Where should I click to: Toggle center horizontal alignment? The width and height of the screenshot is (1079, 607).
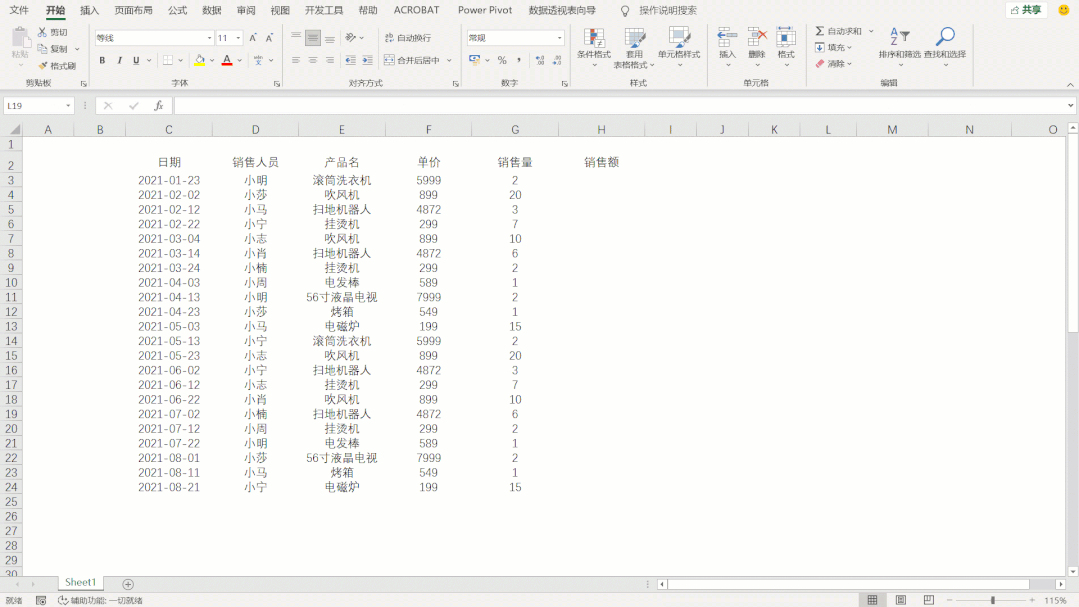(313, 61)
